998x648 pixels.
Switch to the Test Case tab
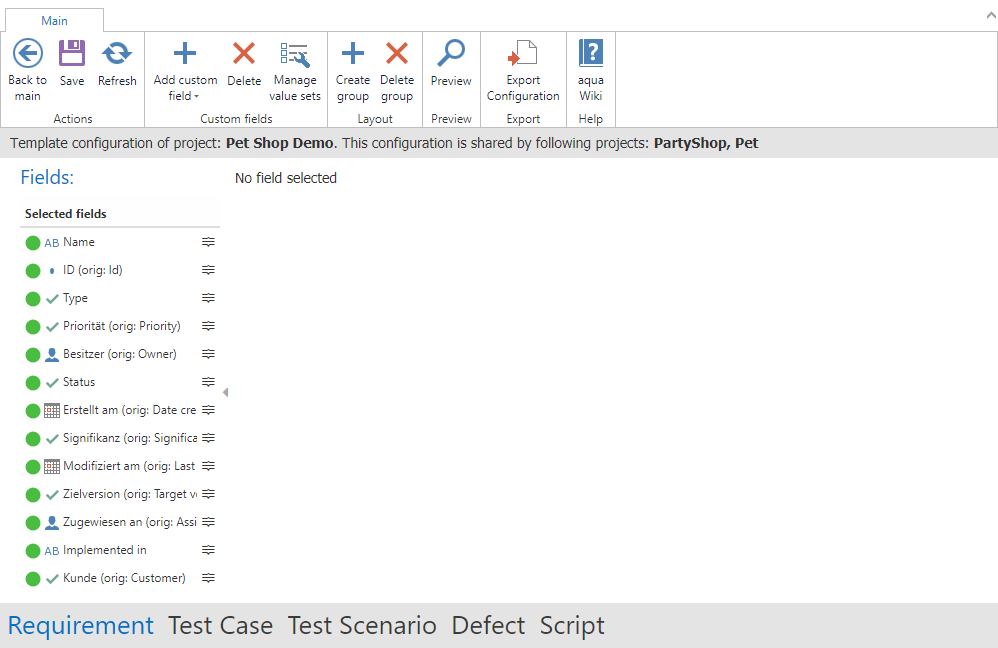coord(220,626)
